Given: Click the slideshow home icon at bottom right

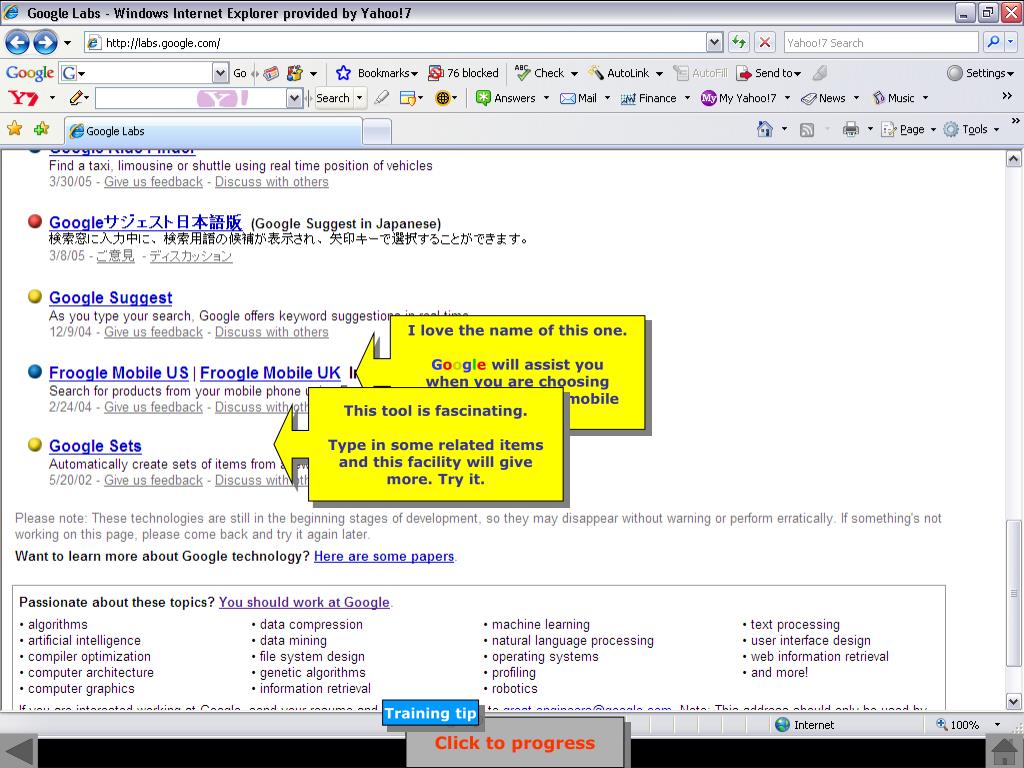Looking at the screenshot, I should coord(1004,752).
